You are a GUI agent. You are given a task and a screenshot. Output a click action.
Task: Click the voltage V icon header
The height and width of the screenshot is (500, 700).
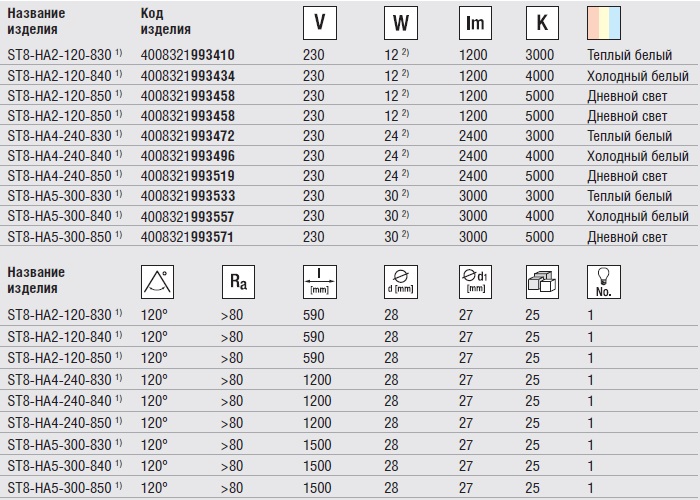point(319,24)
